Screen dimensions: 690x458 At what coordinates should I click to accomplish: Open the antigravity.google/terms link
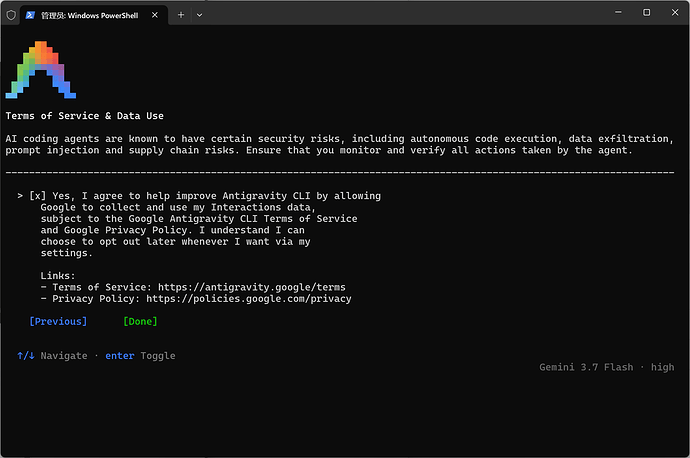click(x=252, y=287)
